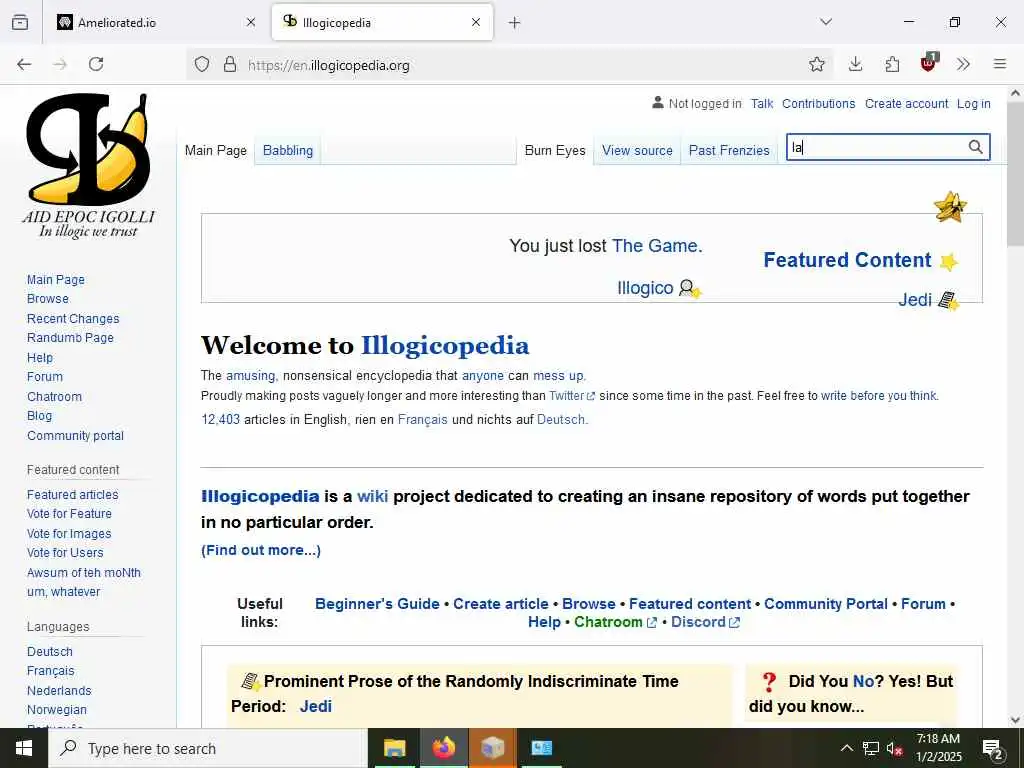1024x768 pixels.
Task: Click the 12,403 articles count link
Action: [220, 419]
